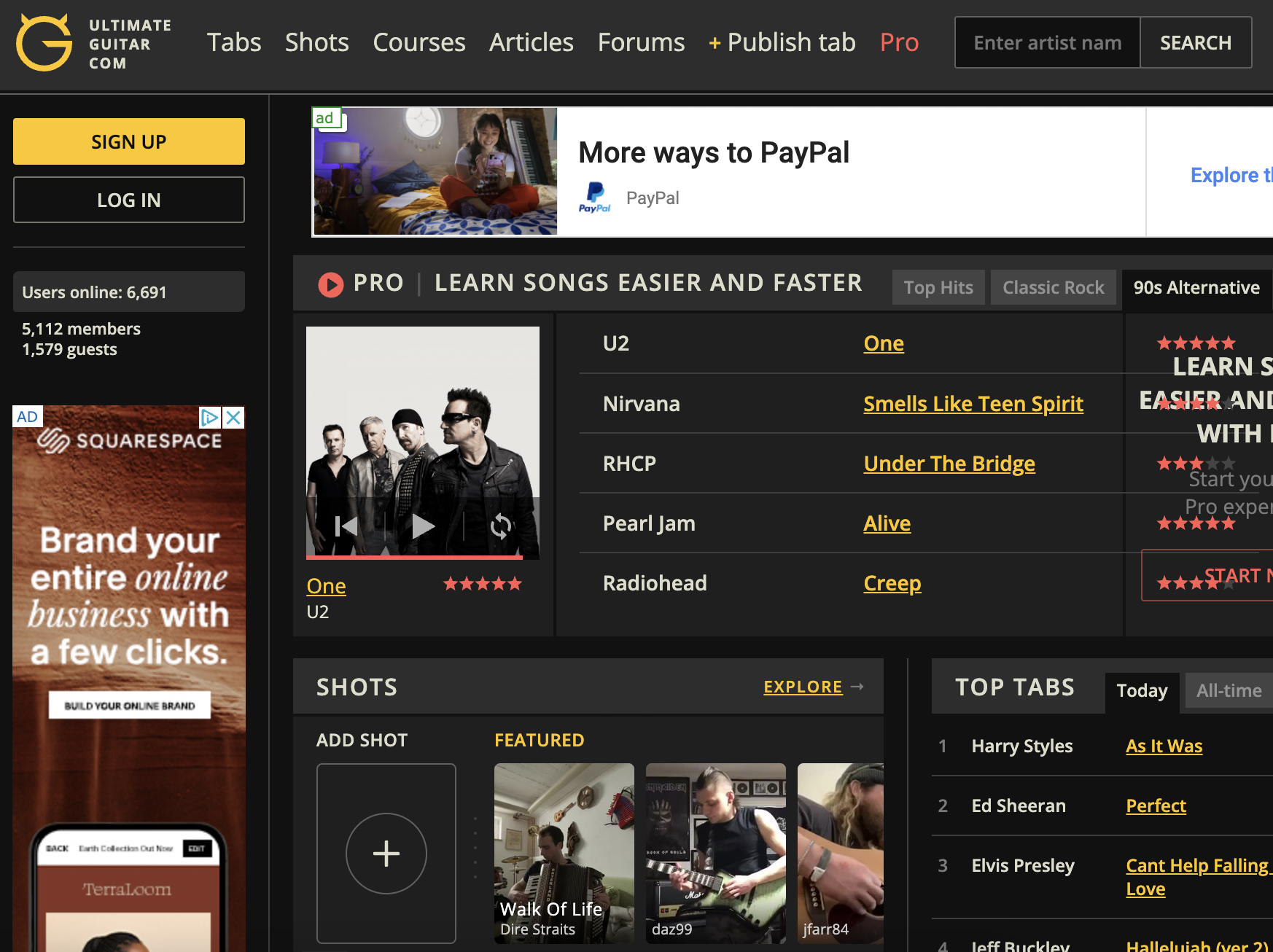Click star rating for U2 One row
This screenshot has height=952, width=1273.
(1196, 343)
